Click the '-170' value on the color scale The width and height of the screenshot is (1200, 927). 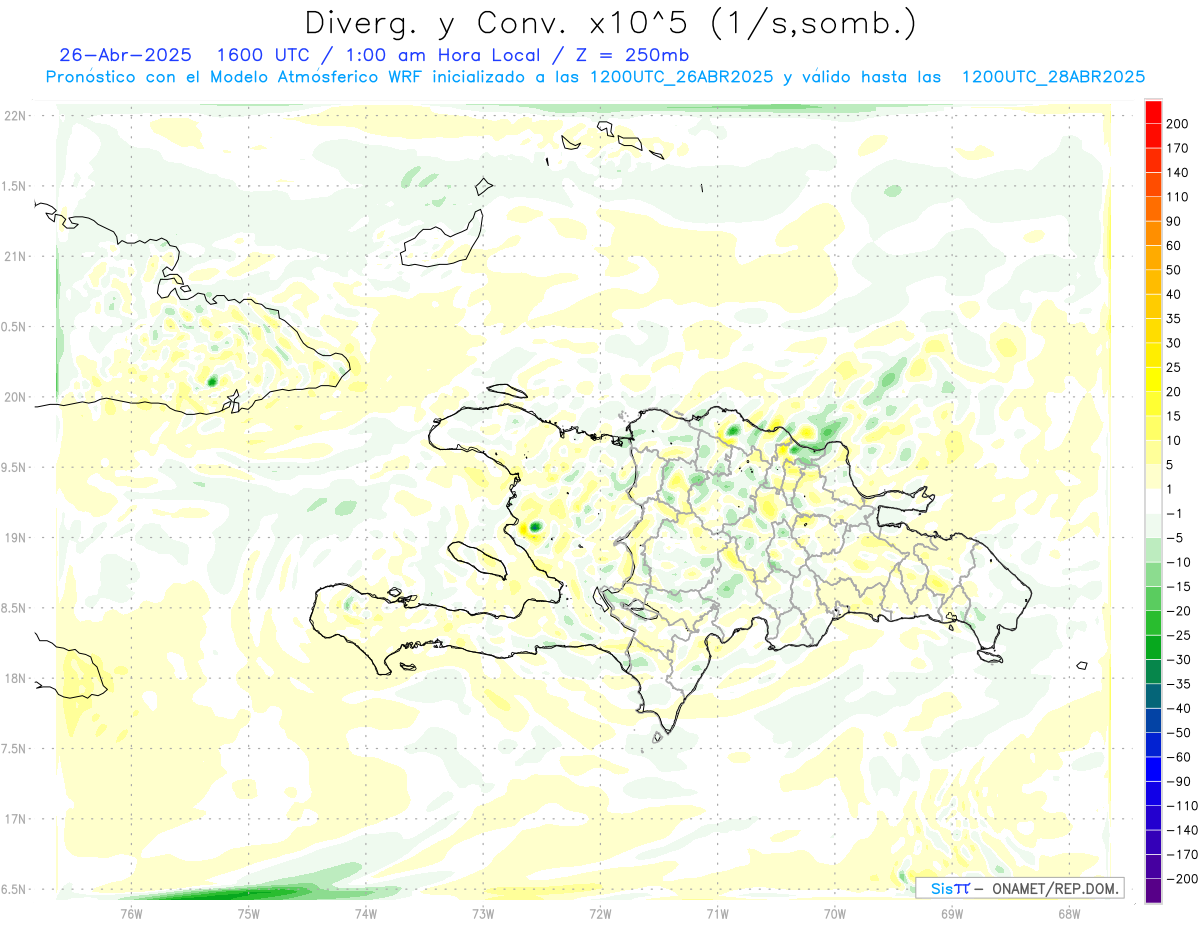click(x=1181, y=854)
